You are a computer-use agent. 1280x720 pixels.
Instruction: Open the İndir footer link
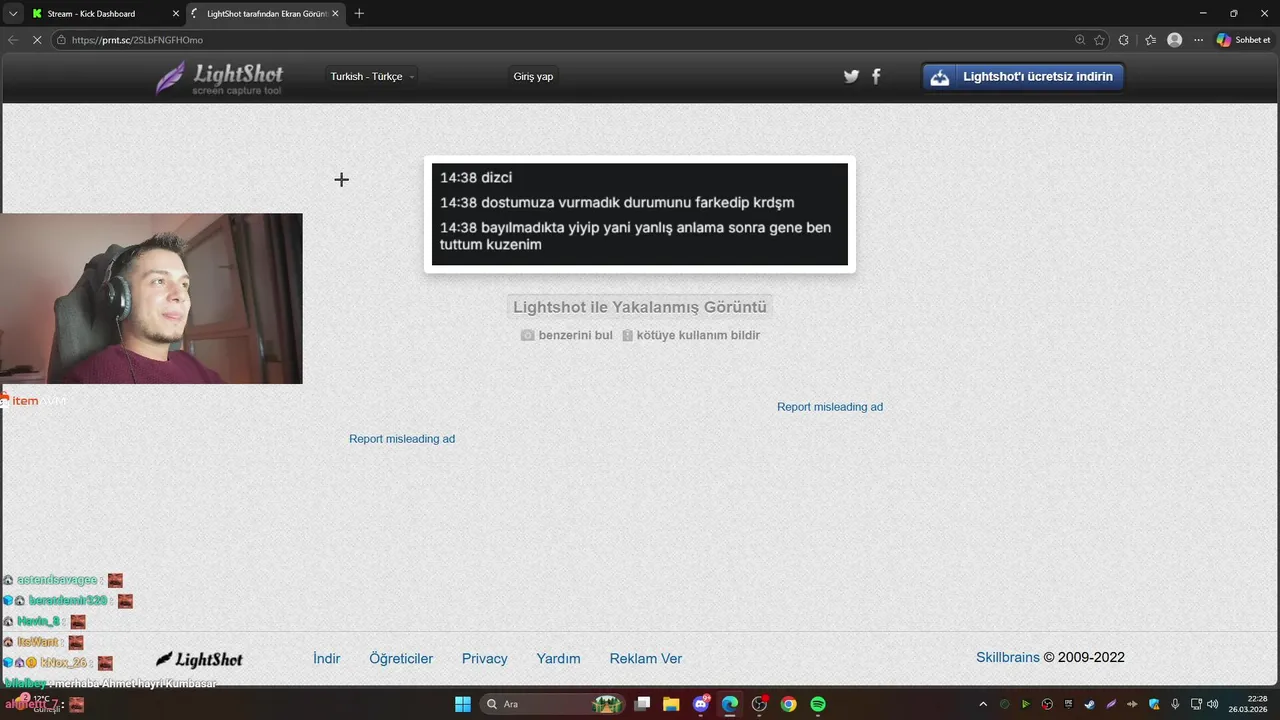click(327, 658)
